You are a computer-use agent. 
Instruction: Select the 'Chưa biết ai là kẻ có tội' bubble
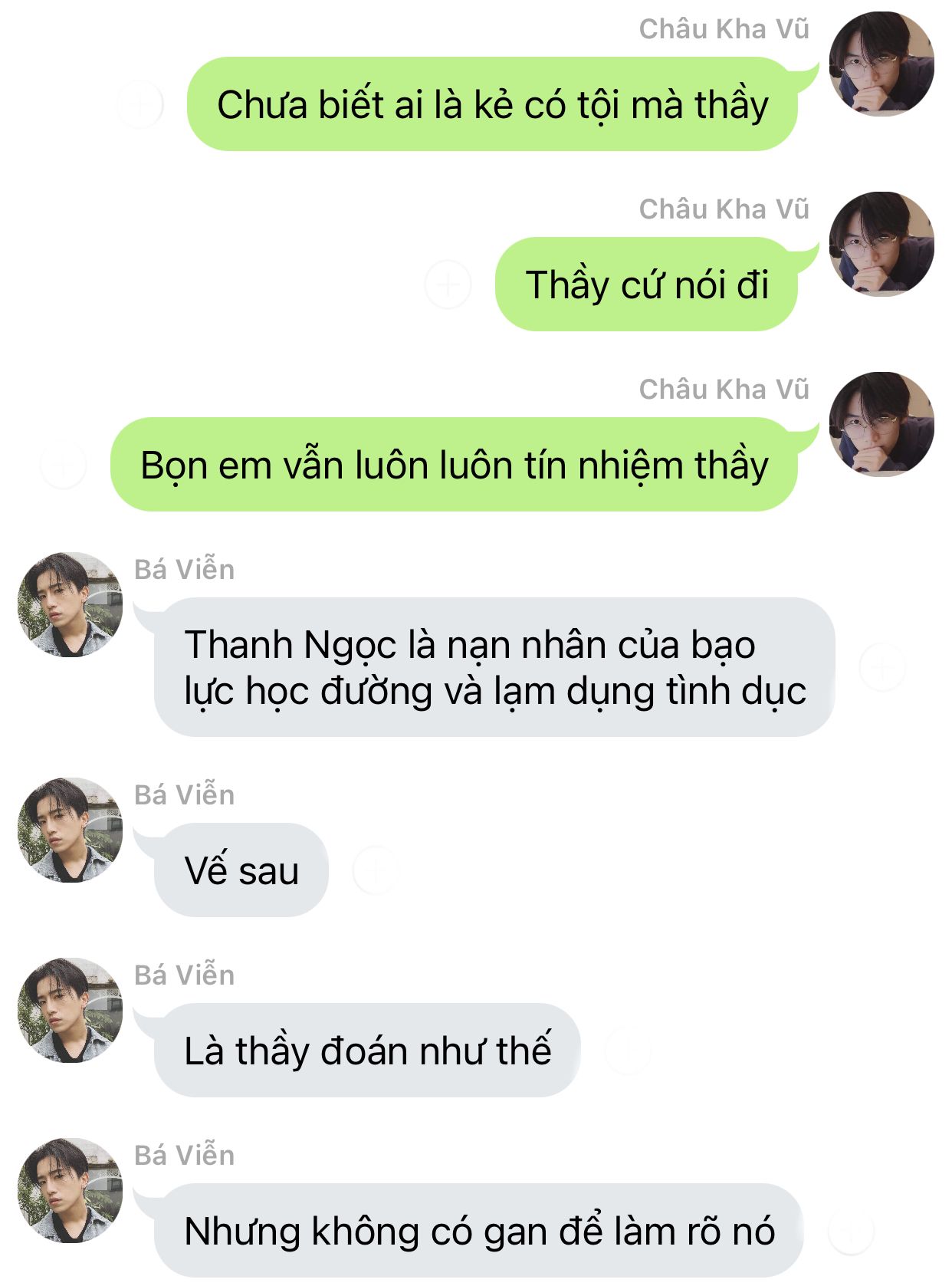(x=493, y=104)
